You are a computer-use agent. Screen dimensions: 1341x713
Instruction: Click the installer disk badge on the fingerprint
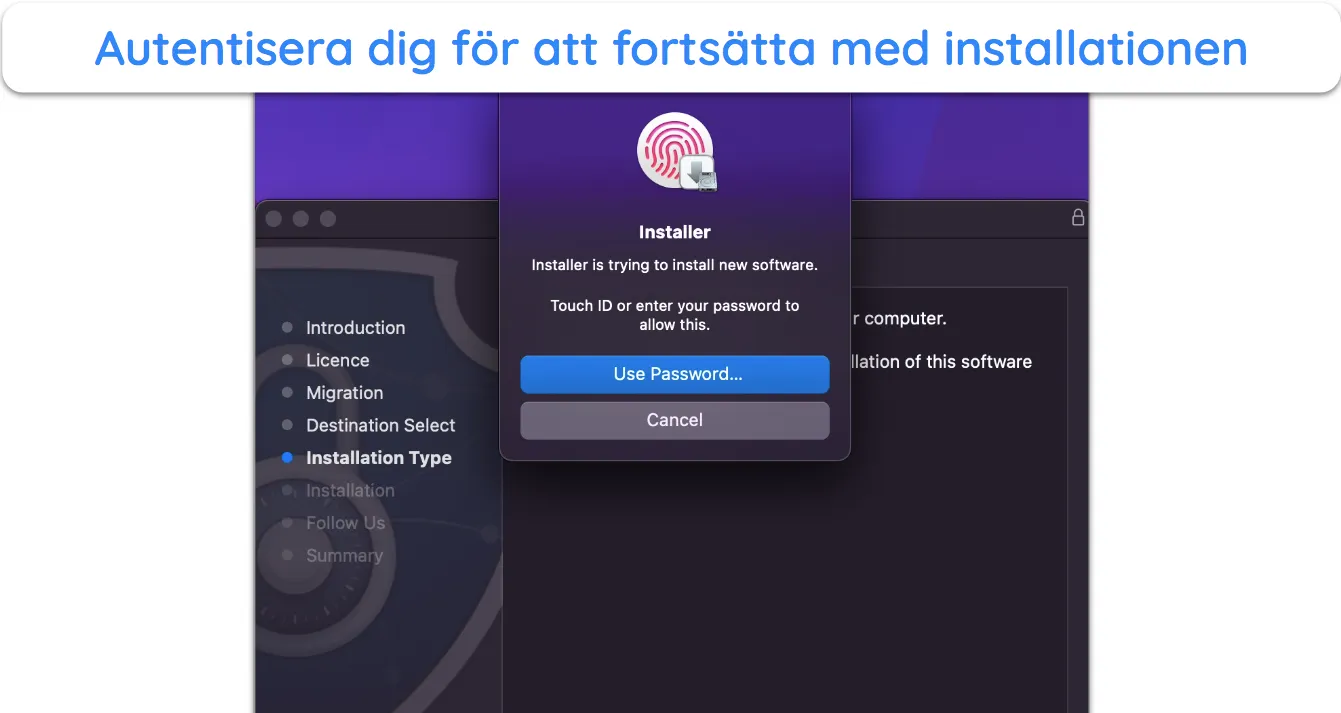coord(699,173)
